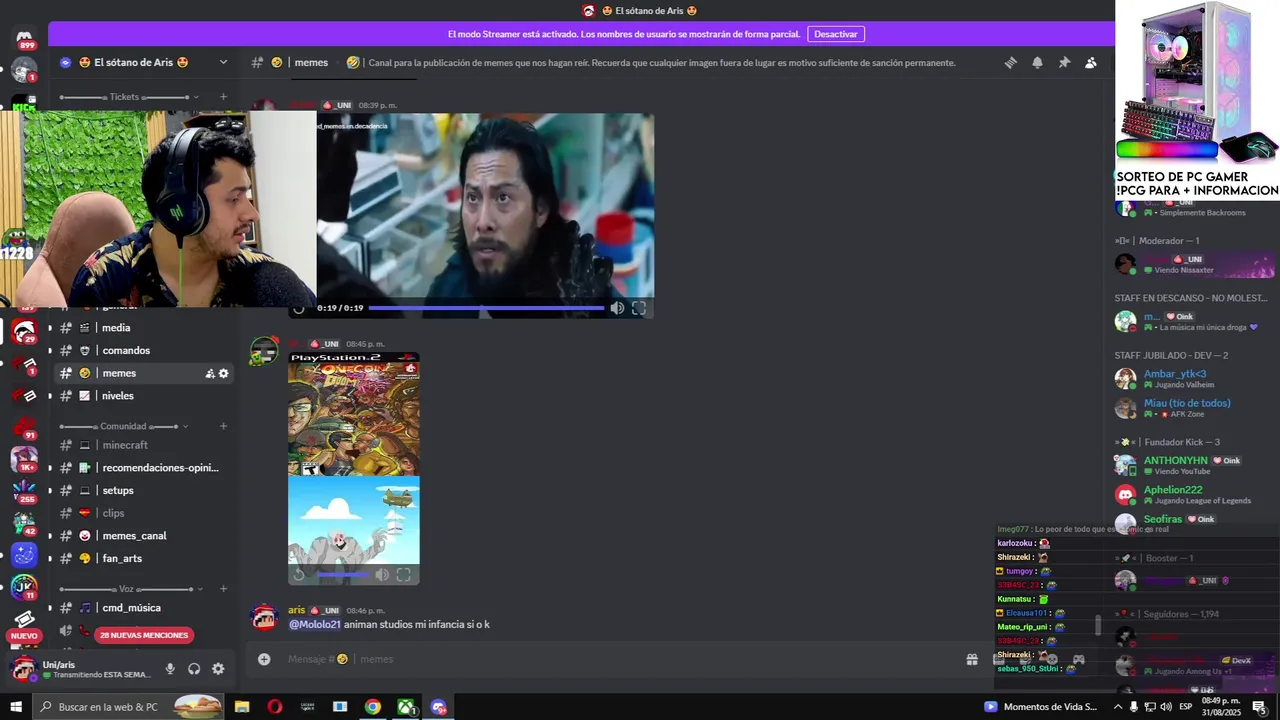The height and width of the screenshot is (720, 1280).
Task: Mute microphone in user panel
Action: pyautogui.click(x=170, y=669)
